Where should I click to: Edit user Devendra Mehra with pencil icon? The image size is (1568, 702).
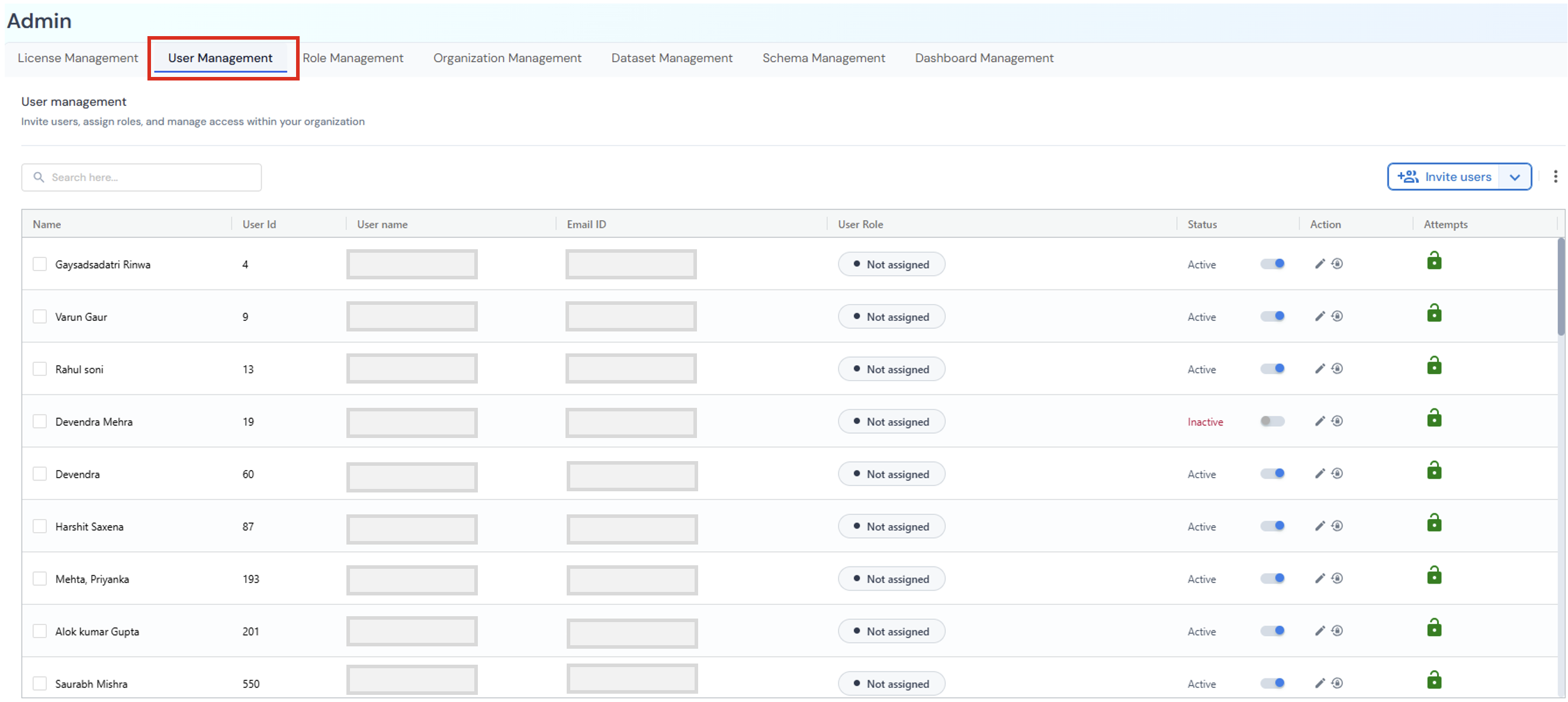[1320, 421]
